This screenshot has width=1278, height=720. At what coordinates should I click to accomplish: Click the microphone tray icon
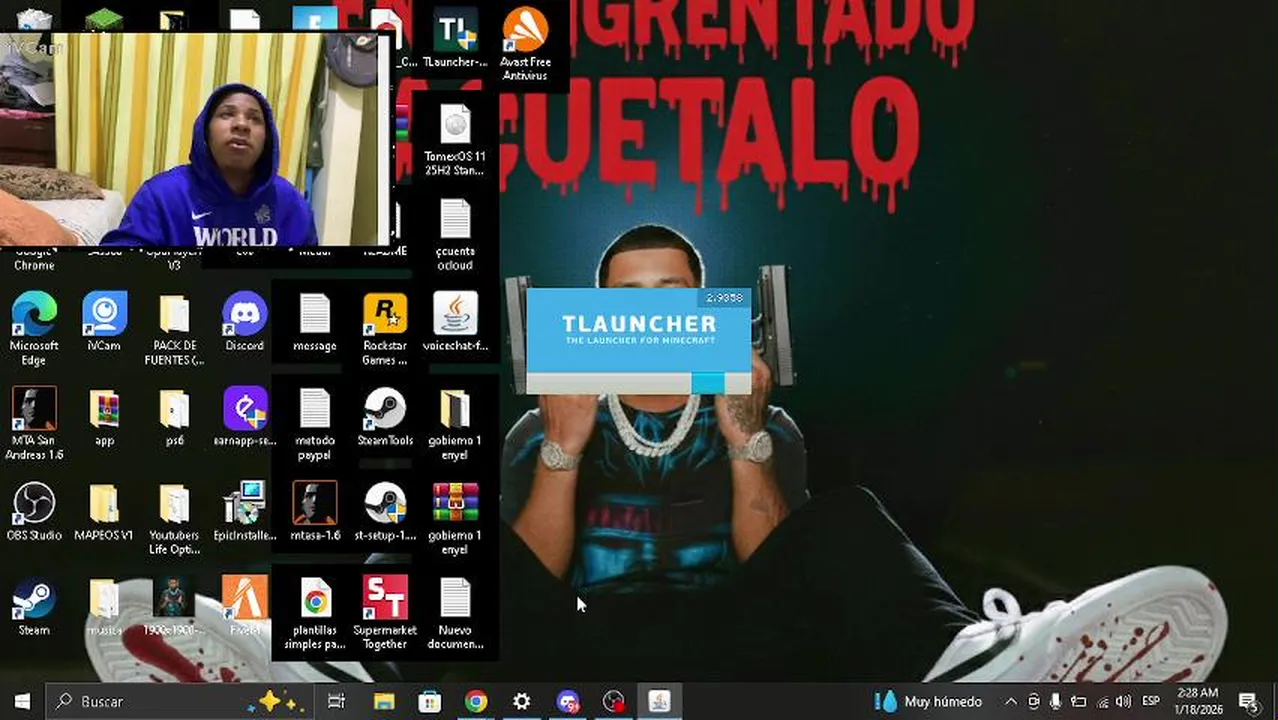coord(1056,702)
